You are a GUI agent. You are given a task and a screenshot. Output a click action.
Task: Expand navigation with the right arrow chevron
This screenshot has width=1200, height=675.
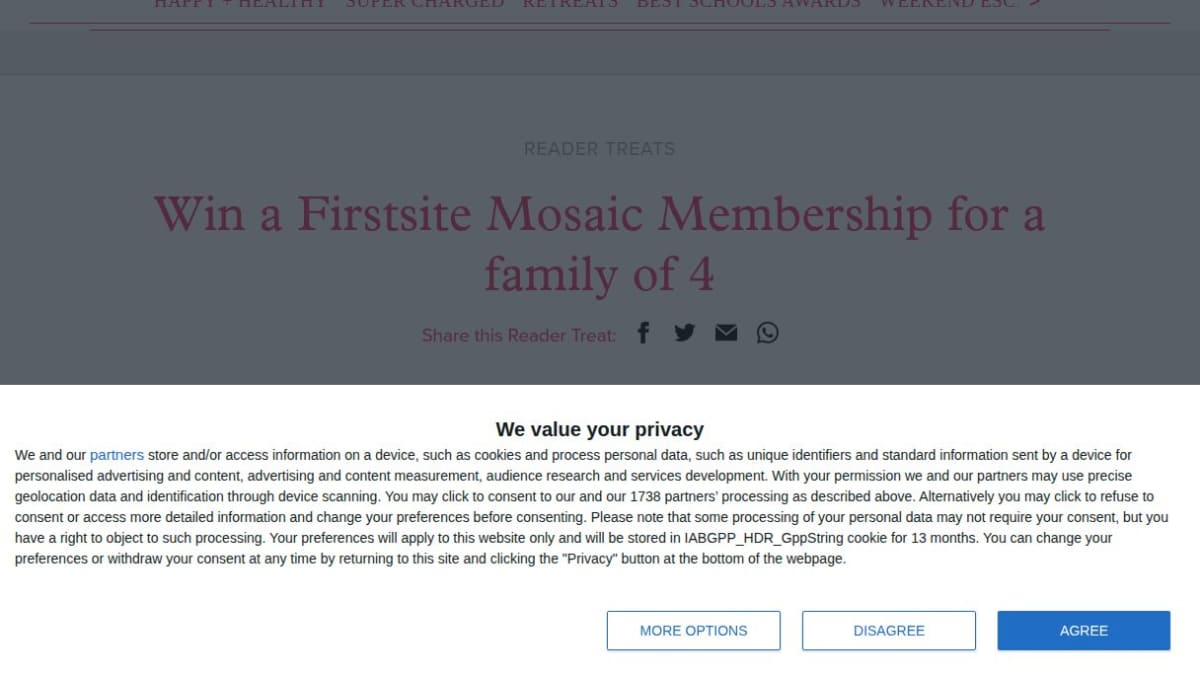(1035, 3)
